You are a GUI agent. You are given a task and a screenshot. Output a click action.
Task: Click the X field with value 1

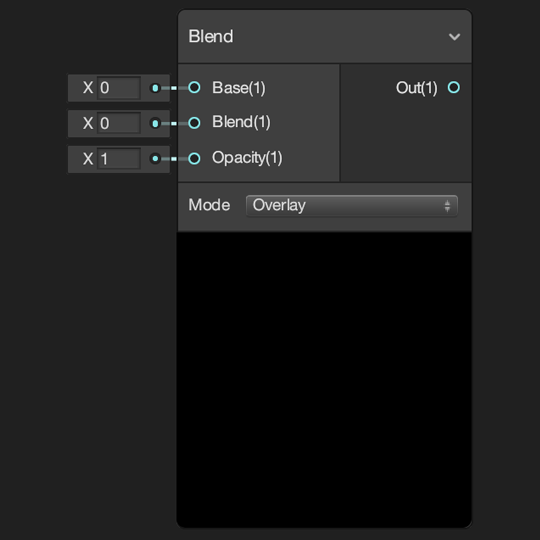coord(118,158)
